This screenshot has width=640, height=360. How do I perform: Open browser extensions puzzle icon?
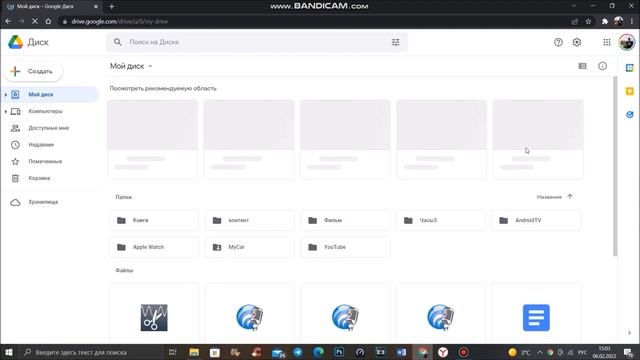[x=605, y=21]
